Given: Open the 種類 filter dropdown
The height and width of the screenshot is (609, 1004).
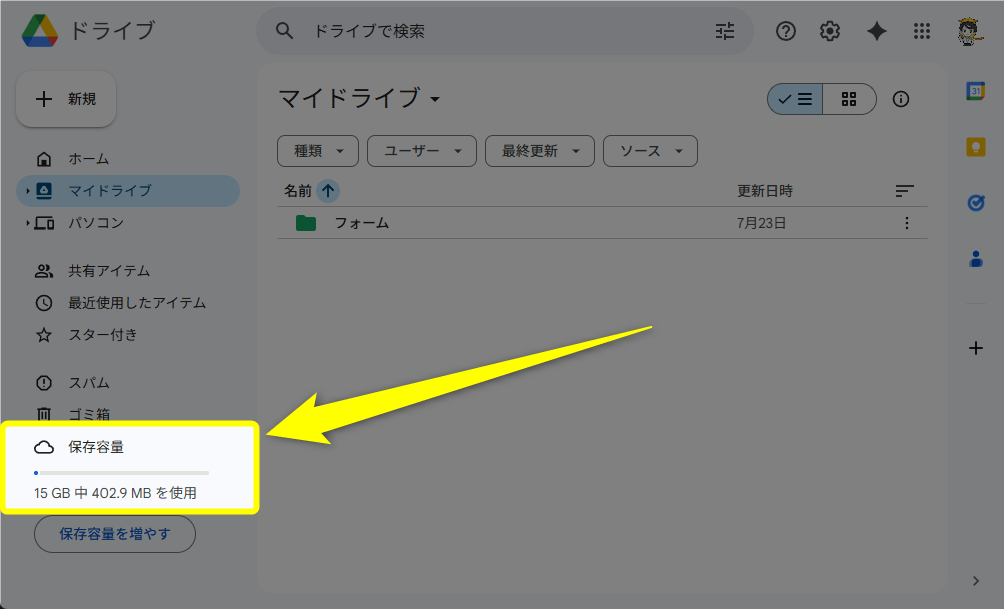Looking at the screenshot, I should click(x=318, y=151).
